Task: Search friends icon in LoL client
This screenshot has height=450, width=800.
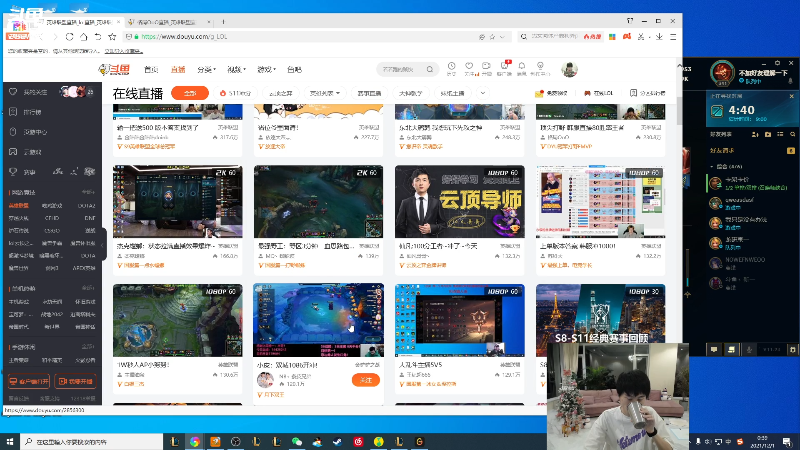Action: click(x=792, y=134)
